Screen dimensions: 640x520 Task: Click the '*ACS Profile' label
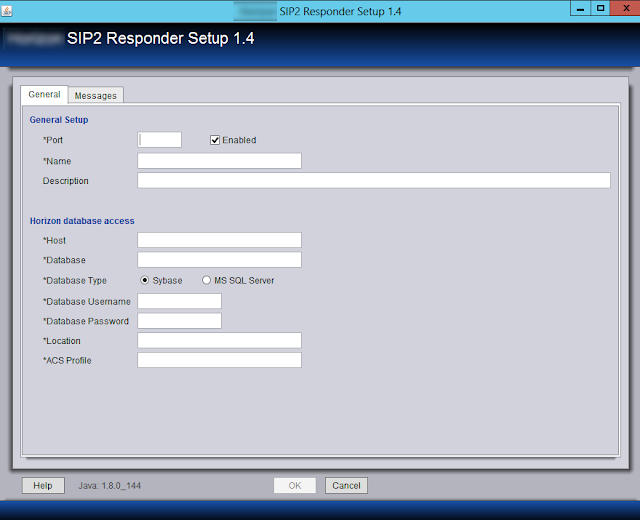point(67,360)
